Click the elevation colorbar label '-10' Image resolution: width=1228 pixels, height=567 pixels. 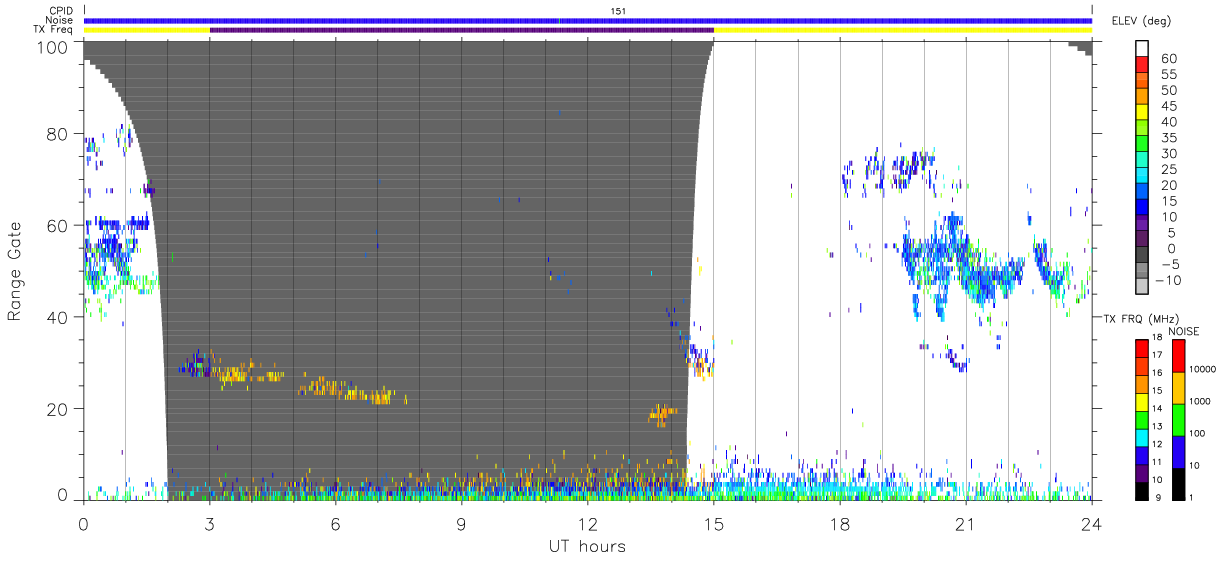pyautogui.click(x=1167, y=280)
